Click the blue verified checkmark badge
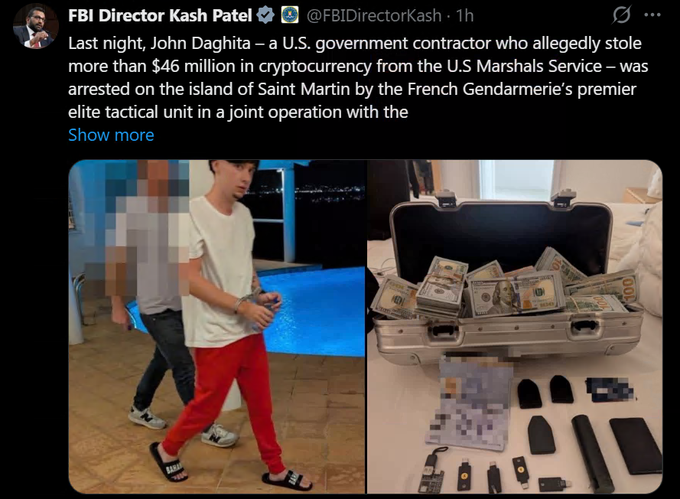This screenshot has height=499, width=680. [265, 16]
